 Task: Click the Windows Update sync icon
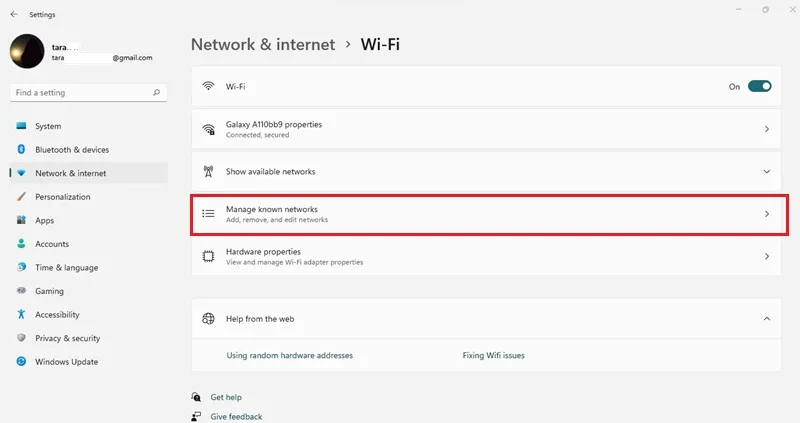[21, 361]
